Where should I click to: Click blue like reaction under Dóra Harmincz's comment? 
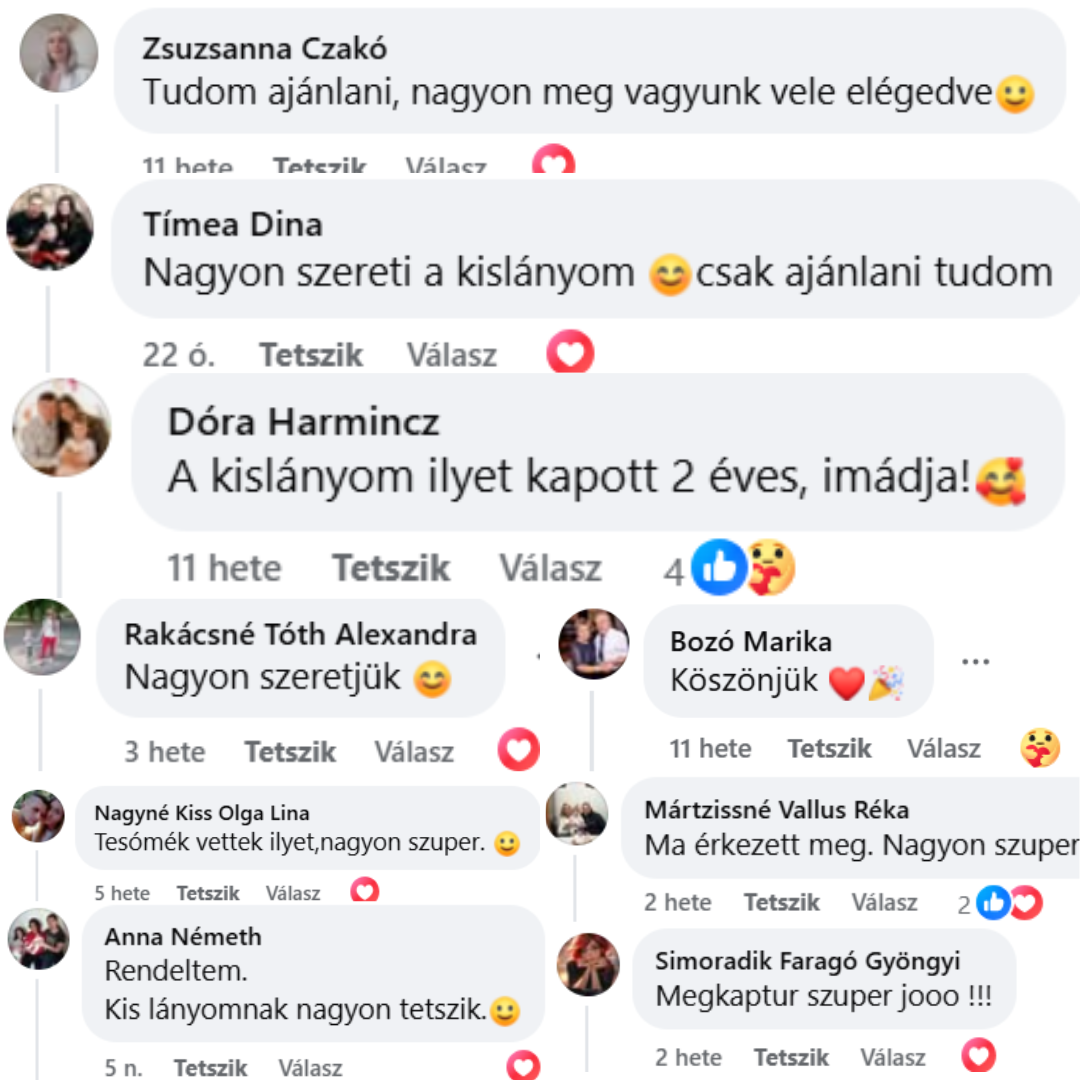point(719,568)
